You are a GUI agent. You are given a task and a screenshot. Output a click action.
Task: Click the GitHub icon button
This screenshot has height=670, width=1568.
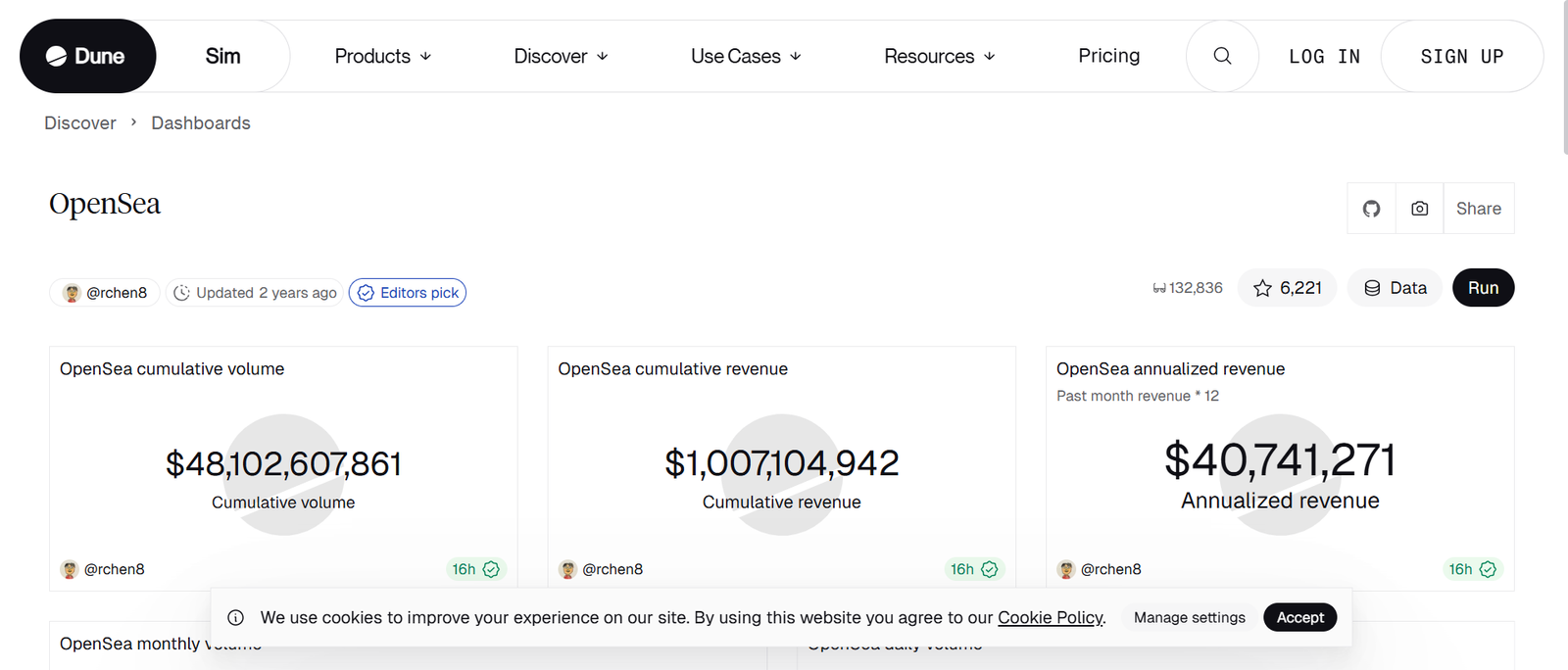[x=1371, y=209]
